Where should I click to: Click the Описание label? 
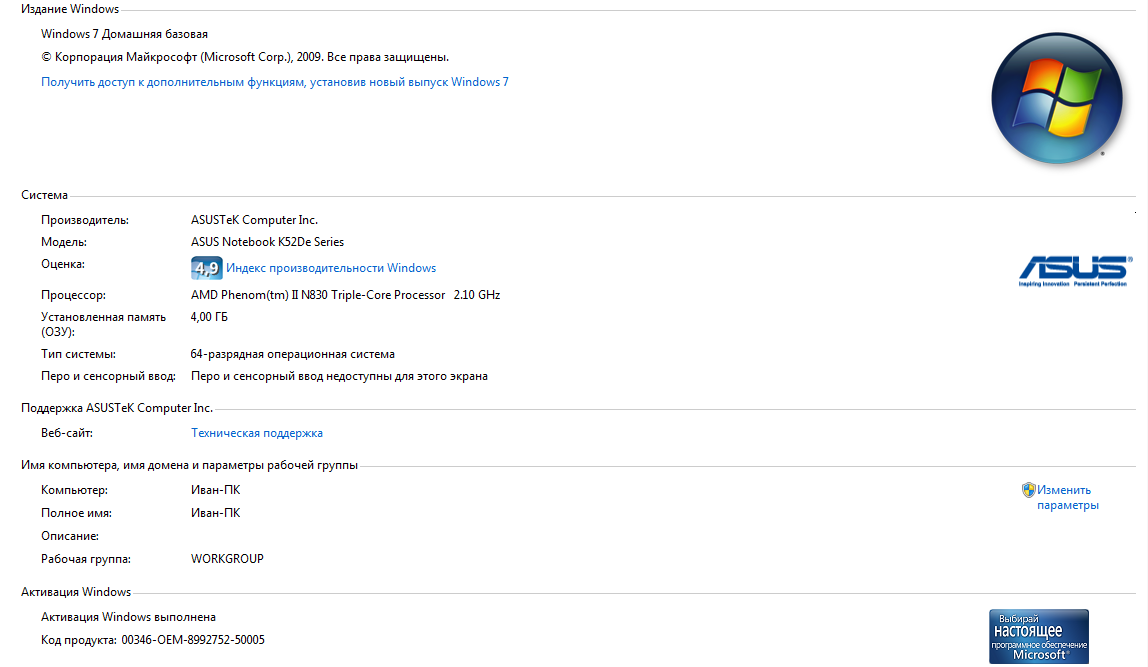[70, 536]
